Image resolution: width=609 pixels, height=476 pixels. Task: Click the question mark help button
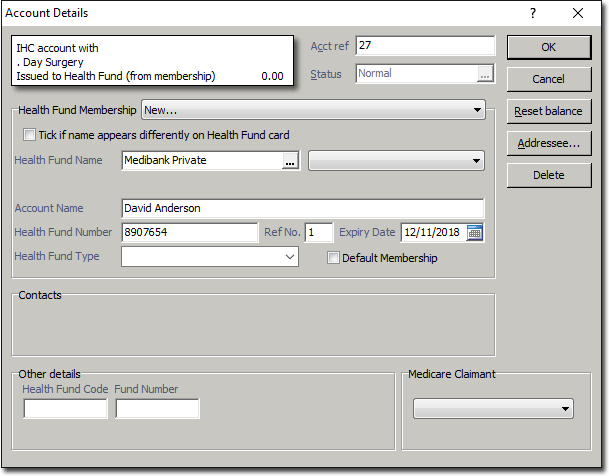click(x=532, y=13)
